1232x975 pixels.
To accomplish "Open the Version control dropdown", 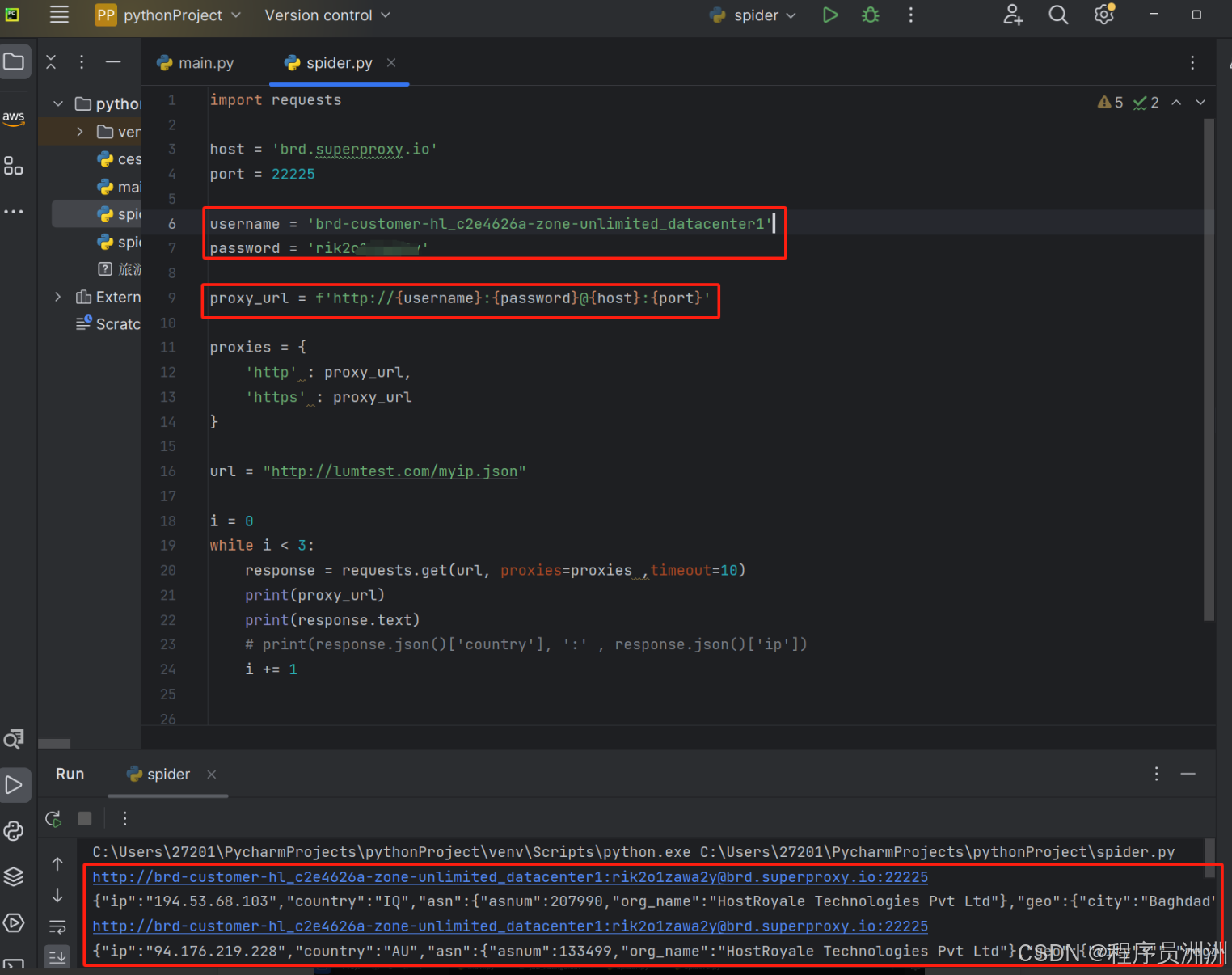I will [x=327, y=15].
